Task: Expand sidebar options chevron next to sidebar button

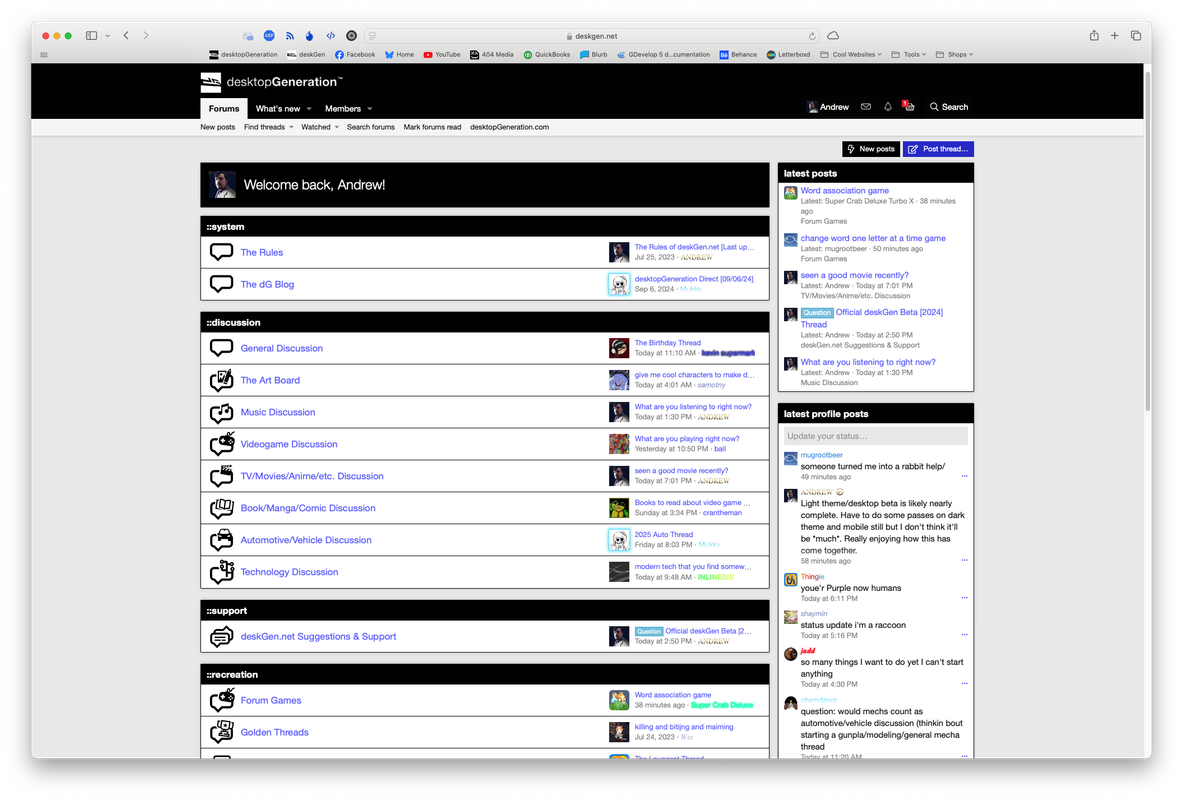Action: [108, 35]
